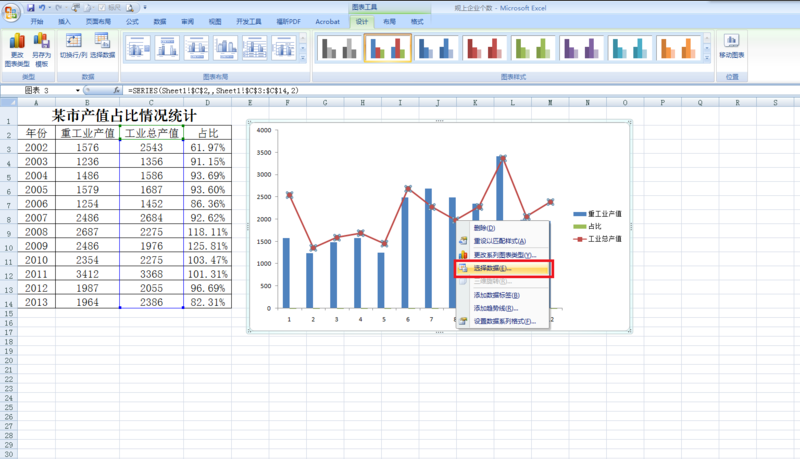Click the Name Box showing 图表 3
Viewport: 800px width, 459px height.
coord(38,90)
